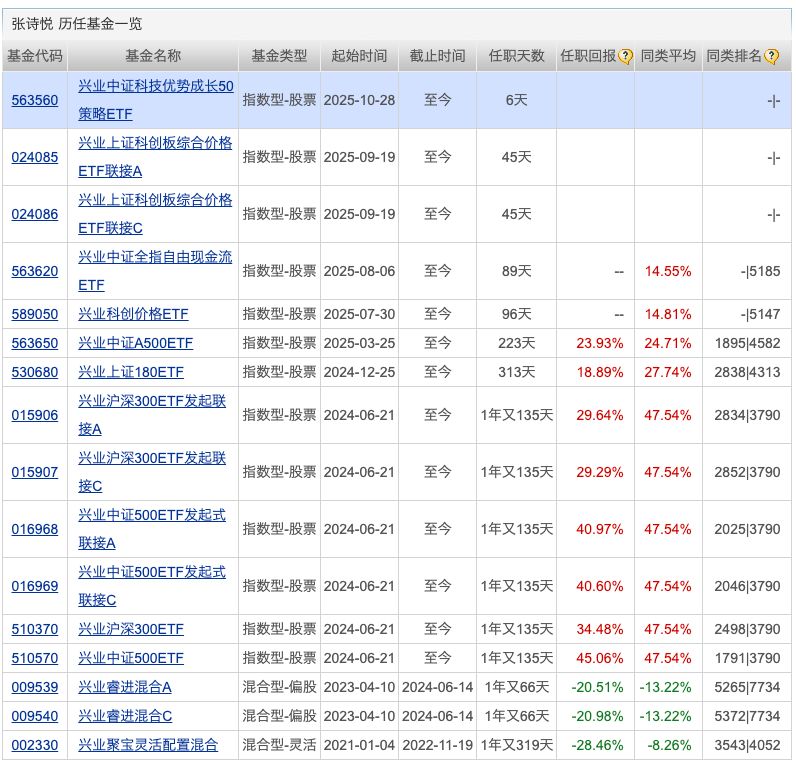This screenshot has height=766, width=796.
Task: Click fund code 016969
Action: pyautogui.click(x=35, y=586)
